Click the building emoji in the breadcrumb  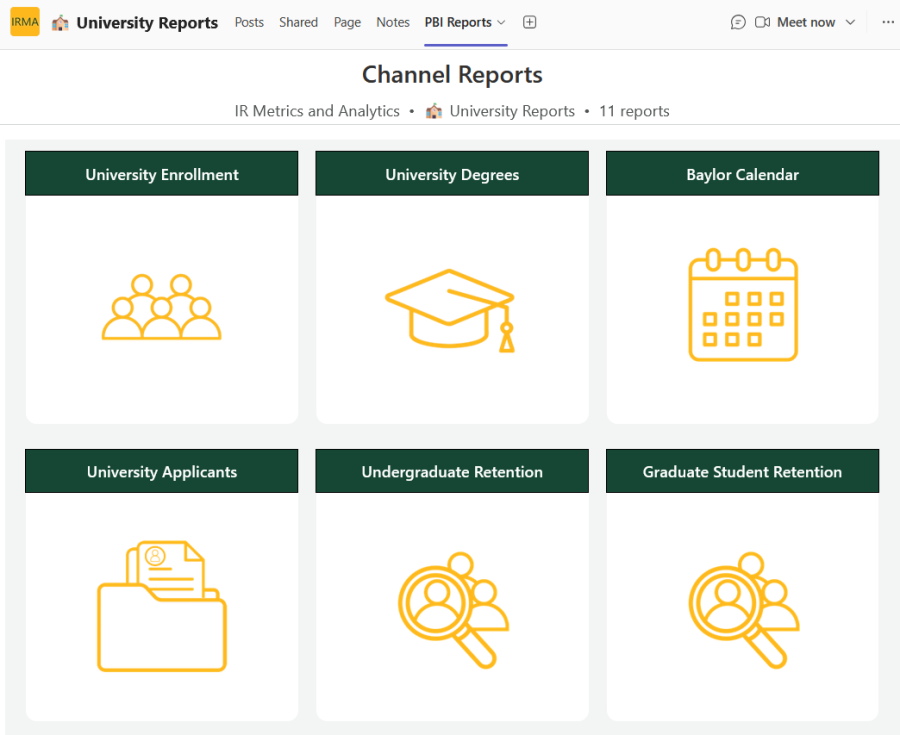pyautogui.click(x=434, y=111)
